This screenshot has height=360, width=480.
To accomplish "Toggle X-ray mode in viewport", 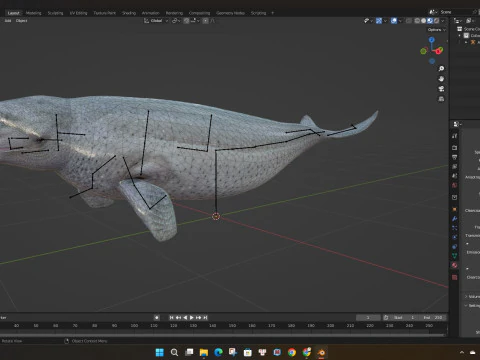I will (409, 21).
